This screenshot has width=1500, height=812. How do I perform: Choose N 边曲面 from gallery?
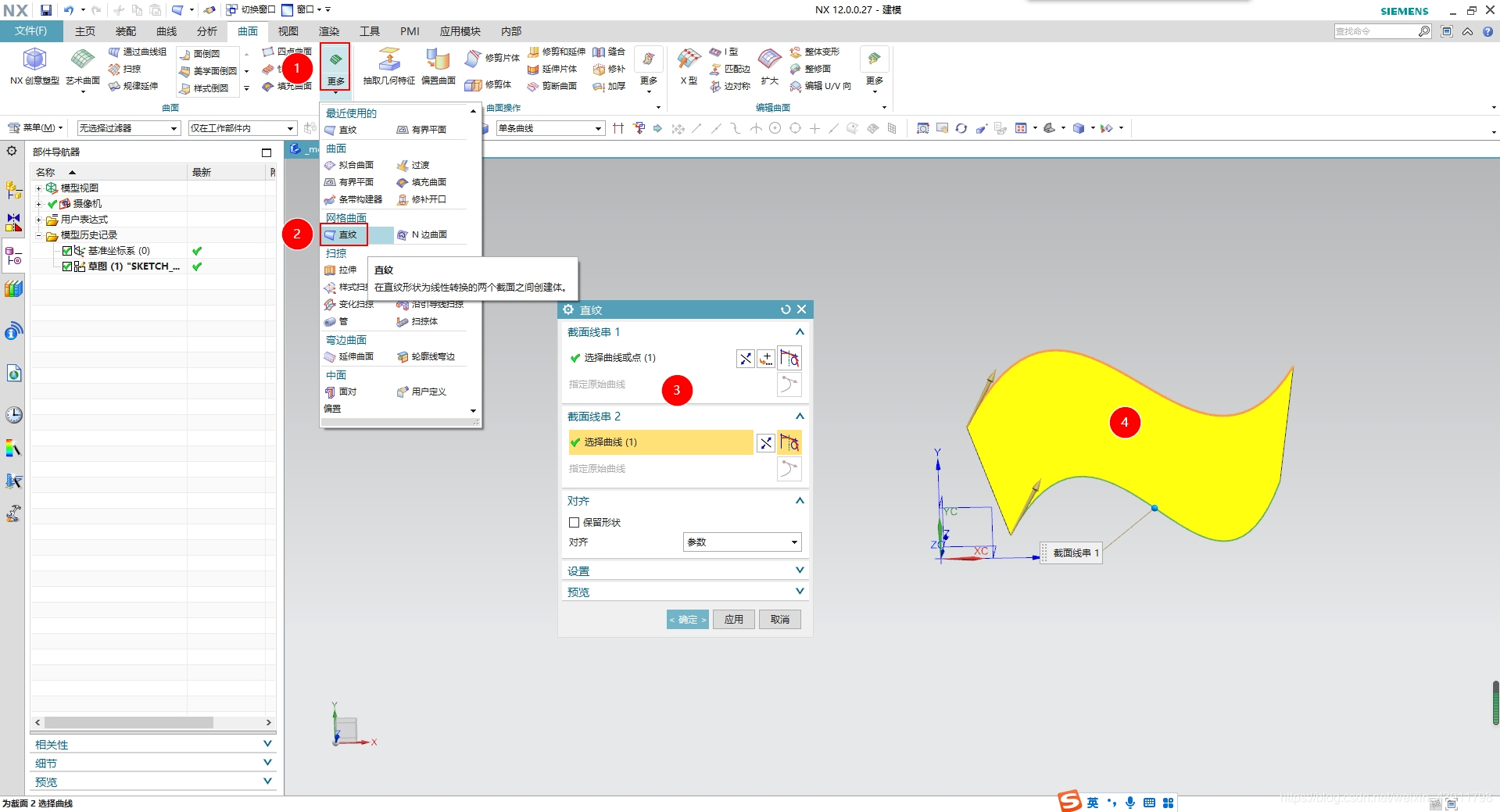point(422,234)
